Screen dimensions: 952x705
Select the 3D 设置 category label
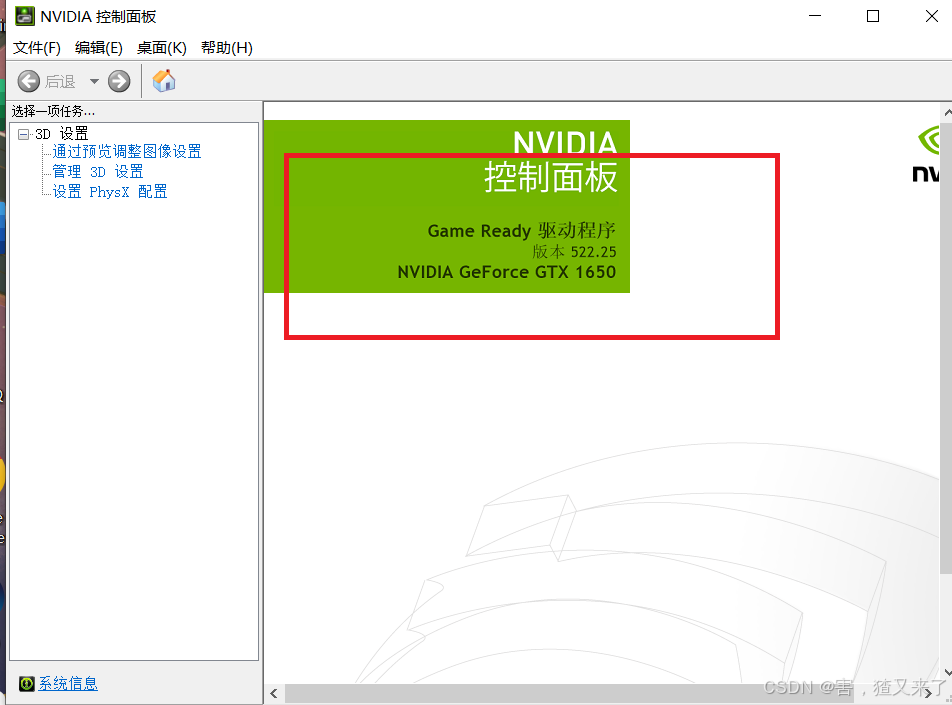point(62,134)
